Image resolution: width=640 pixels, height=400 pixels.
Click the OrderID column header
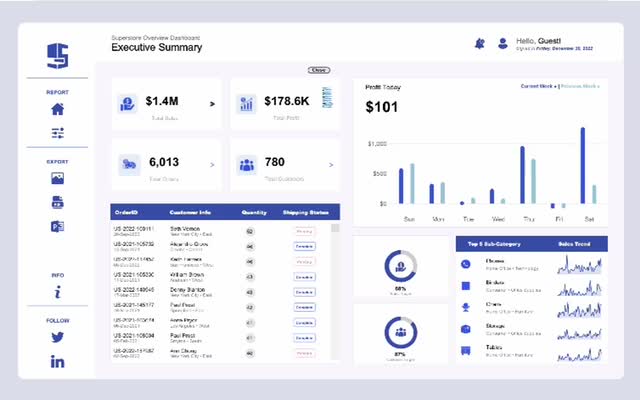[126, 213]
